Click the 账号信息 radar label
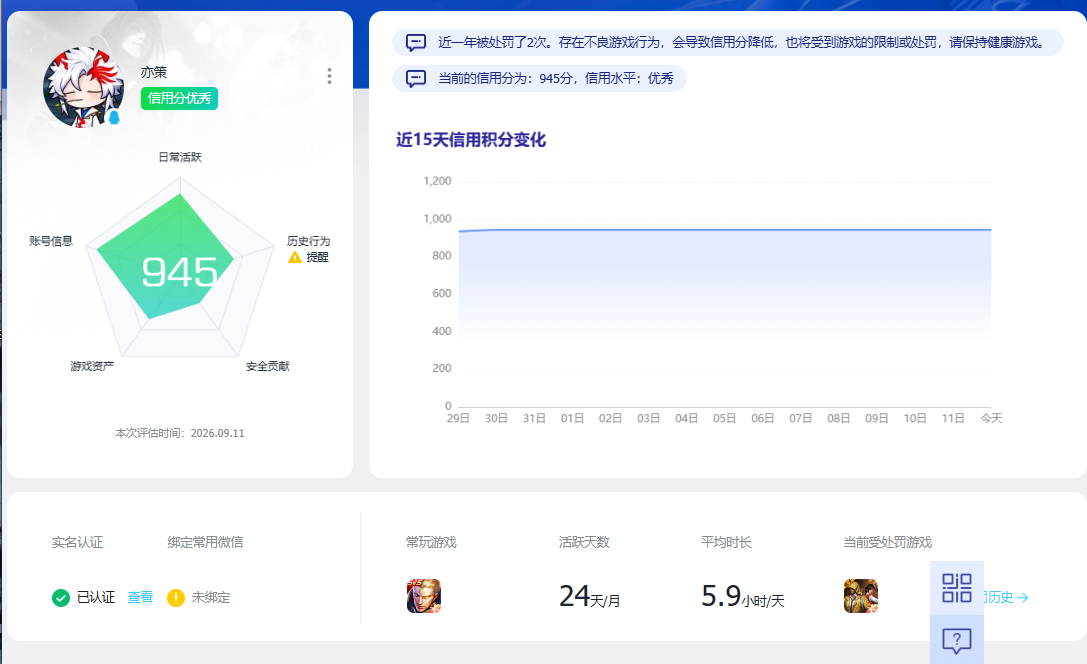The width and height of the screenshot is (1087, 664). [51, 241]
